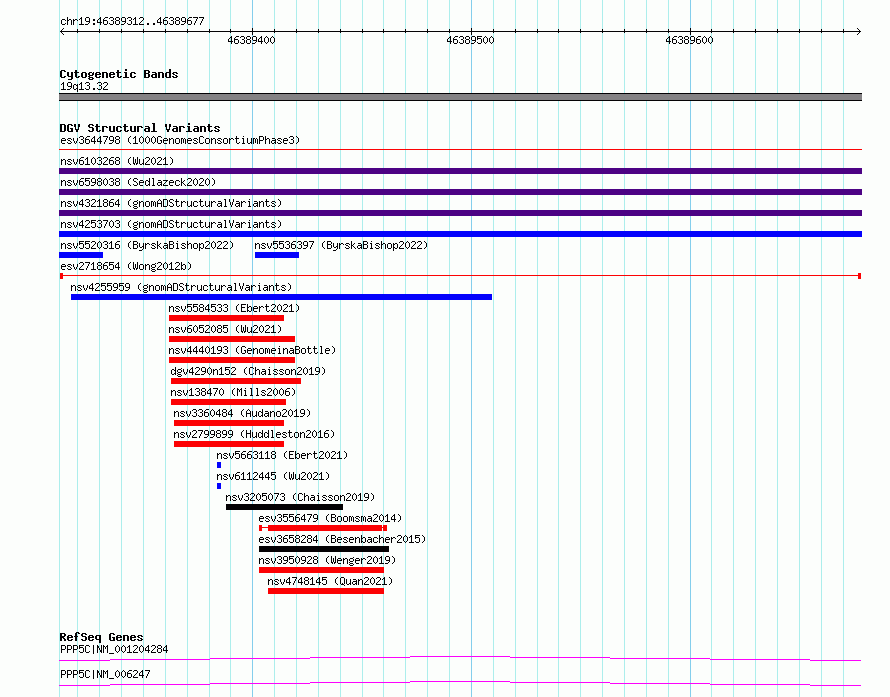Select the red dgv4290n152 variant bar
This screenshot has width=890, height=697.
tap(236, 381)
